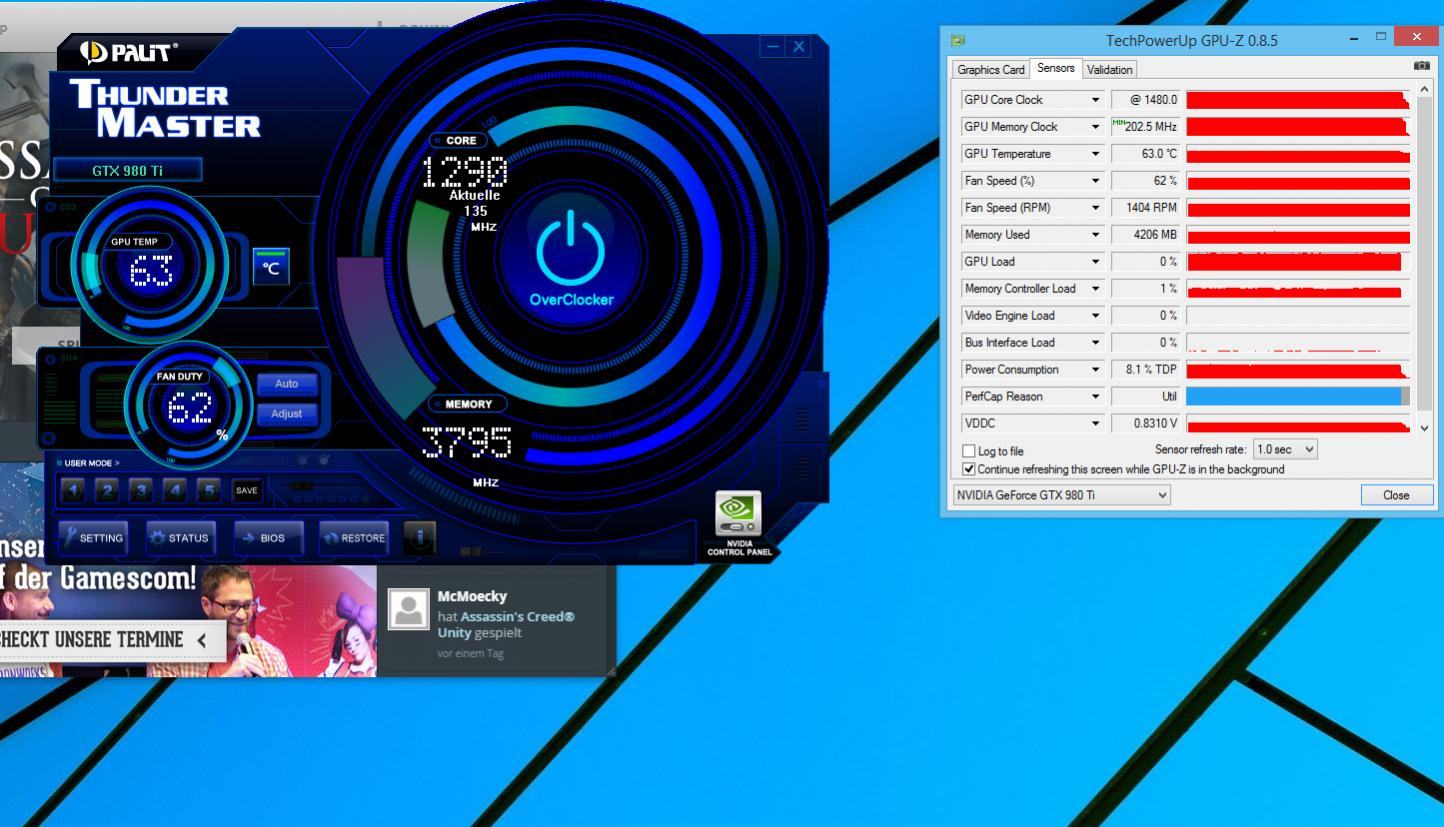The height and width of the screenshot is (827, 1444).
Task: Minimize the ThunderMaster window
Action: click(773, 47)
